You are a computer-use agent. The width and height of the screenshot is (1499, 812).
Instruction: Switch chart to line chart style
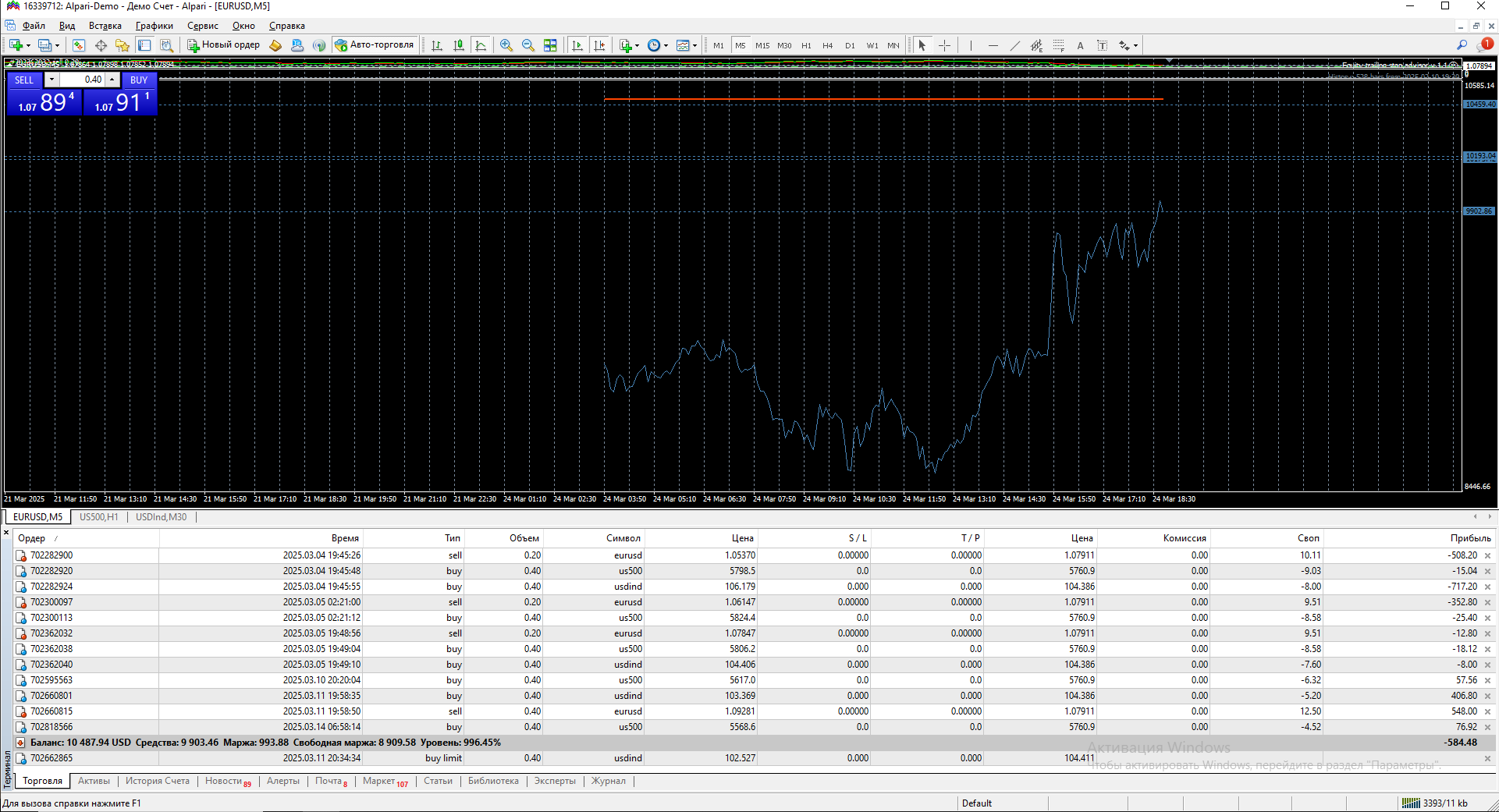pyautogui.click(x=481, y=45)
